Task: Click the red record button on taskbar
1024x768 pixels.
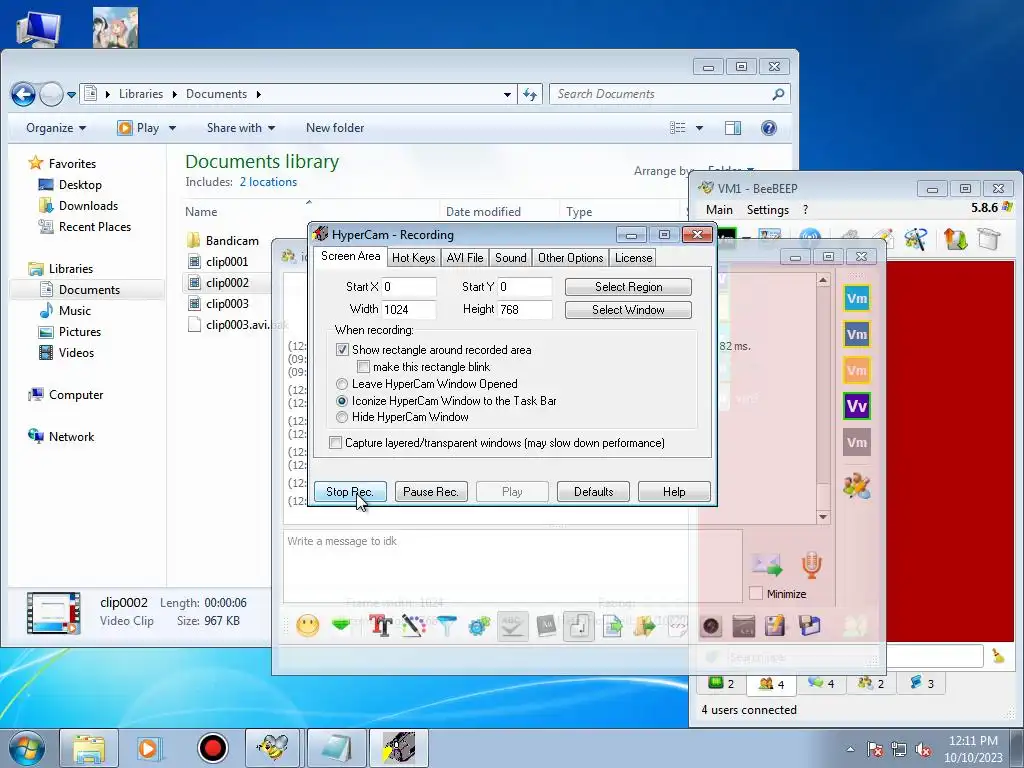Action: click(x=212, y=748)
